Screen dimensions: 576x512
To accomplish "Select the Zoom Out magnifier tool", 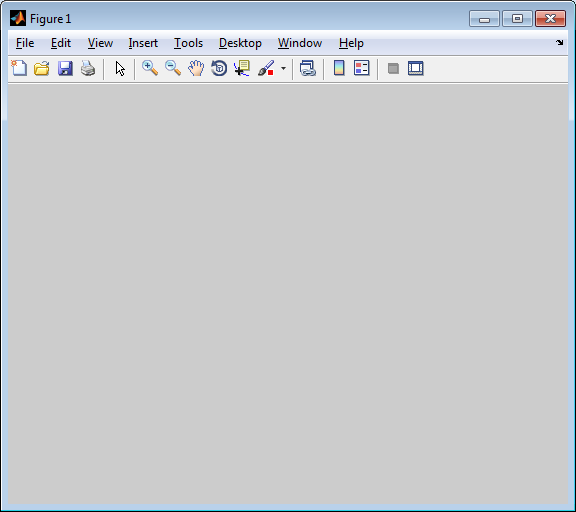I will tap(173, 68).
